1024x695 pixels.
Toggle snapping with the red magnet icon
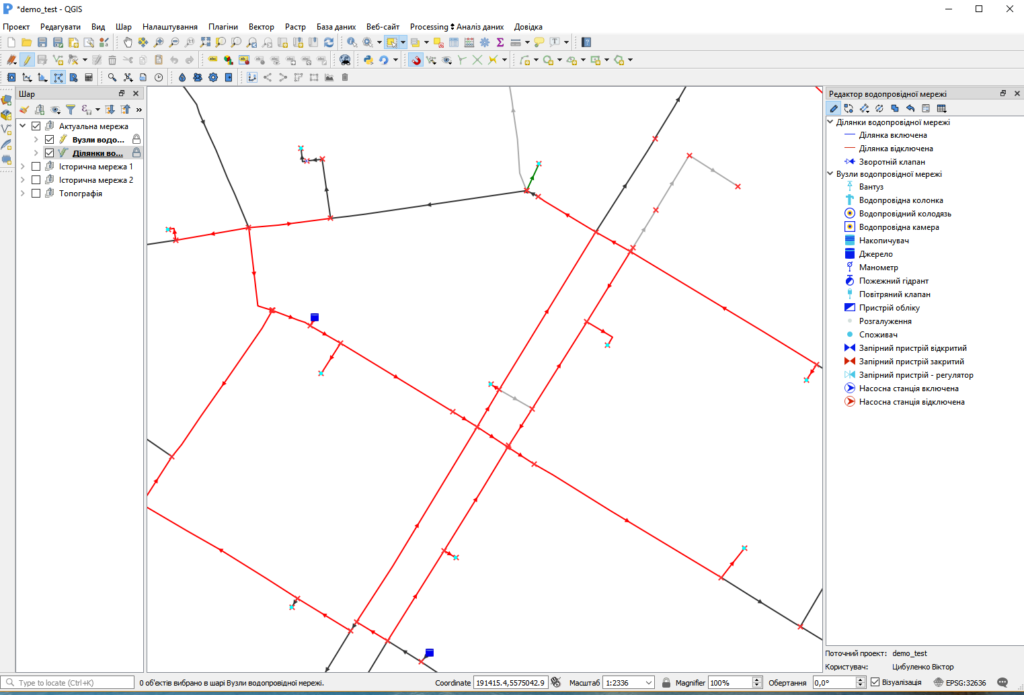coord(416,60)
